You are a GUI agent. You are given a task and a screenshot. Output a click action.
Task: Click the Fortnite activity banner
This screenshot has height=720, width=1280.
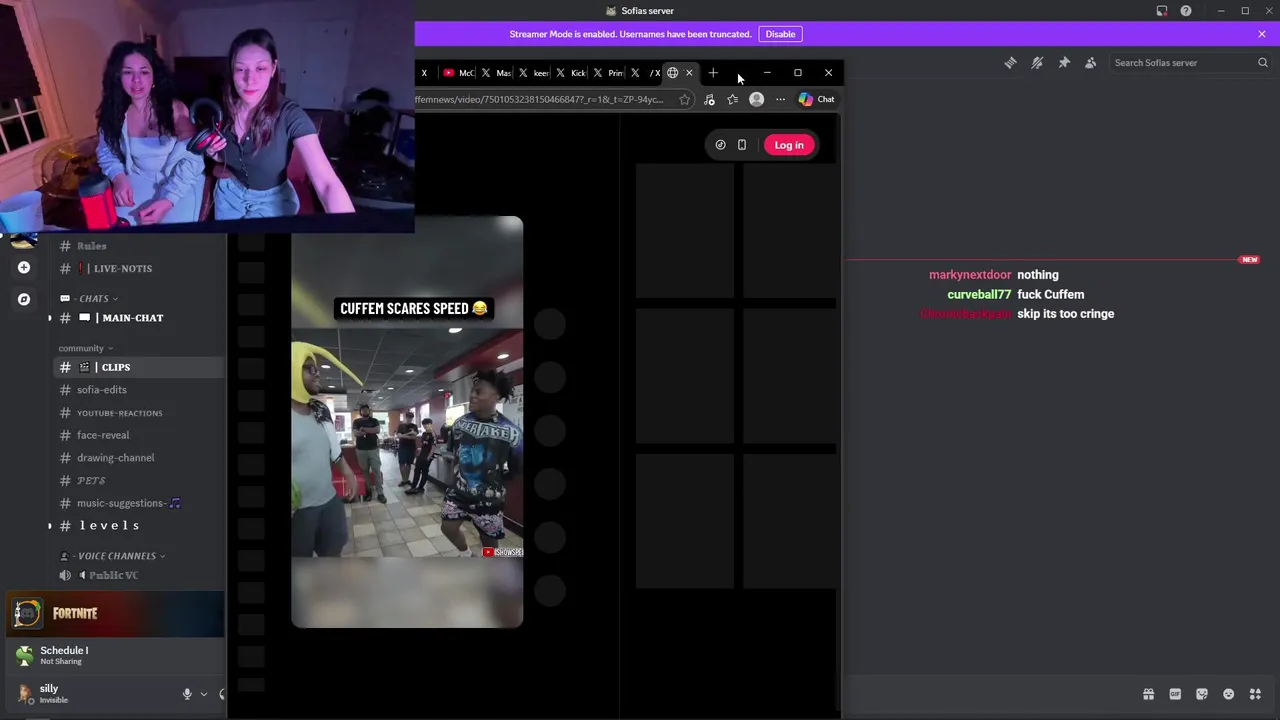point(116,613)
